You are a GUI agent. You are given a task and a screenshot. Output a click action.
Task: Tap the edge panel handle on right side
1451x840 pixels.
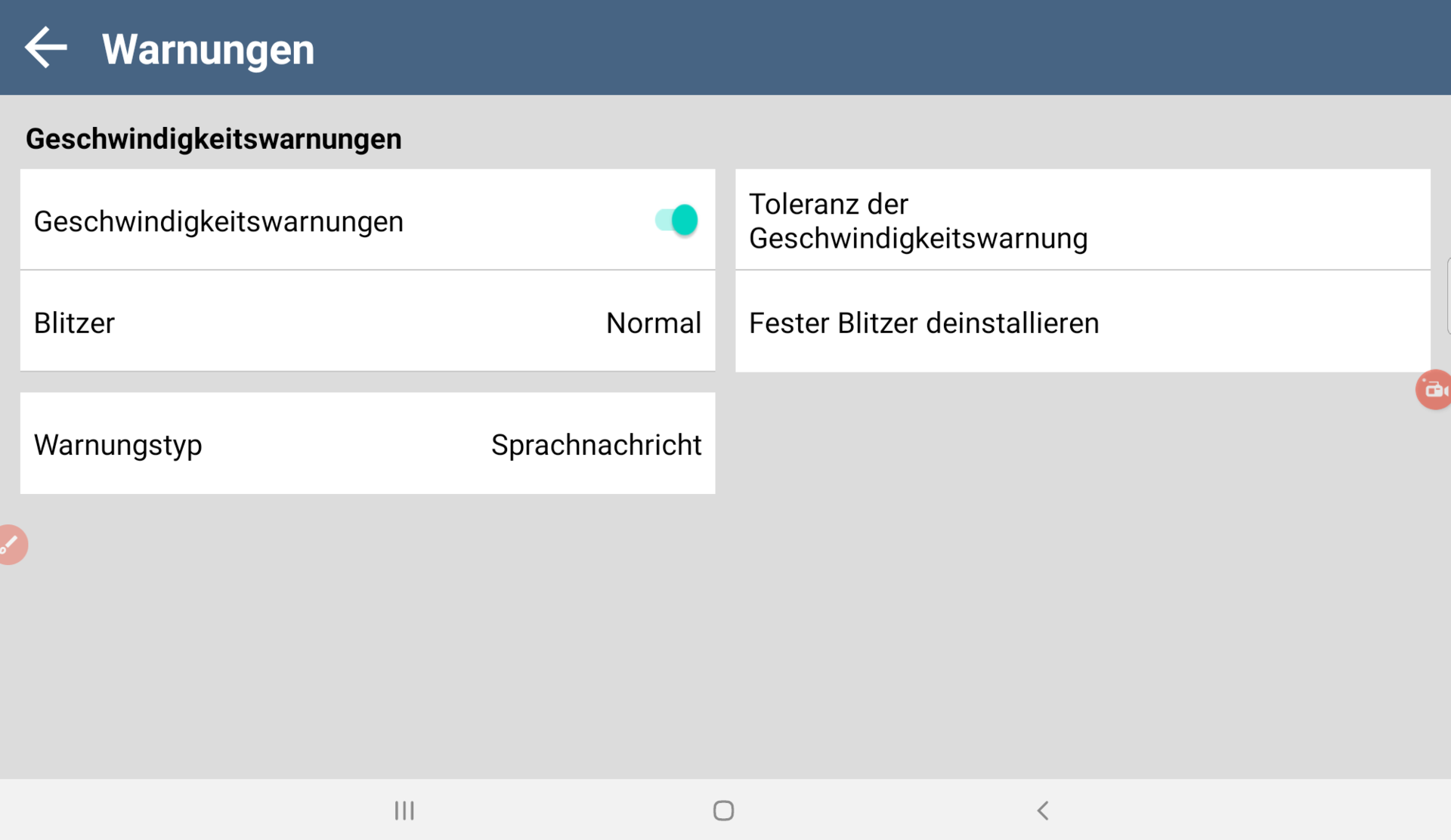pyautogui.click(x=1447, y=295)
